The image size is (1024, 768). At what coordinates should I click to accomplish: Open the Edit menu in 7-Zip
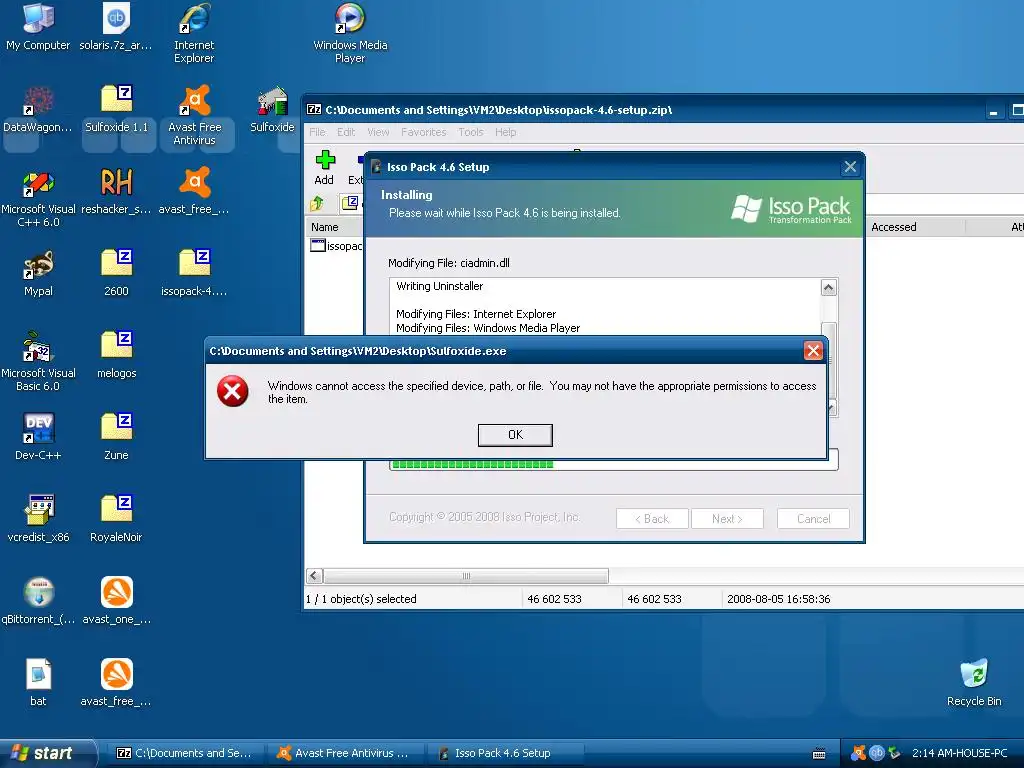tap(346, 132)
